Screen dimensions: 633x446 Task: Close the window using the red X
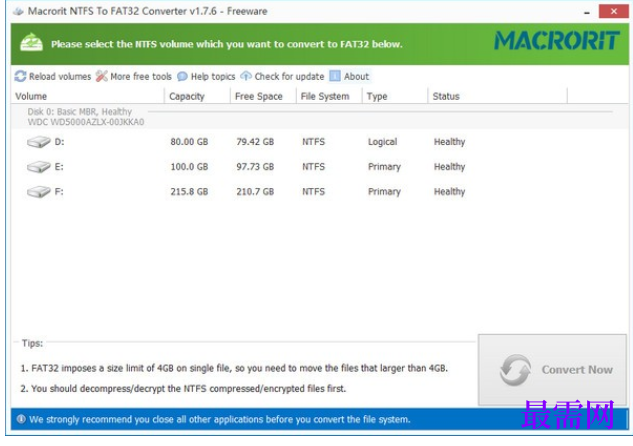click(614, 11)
